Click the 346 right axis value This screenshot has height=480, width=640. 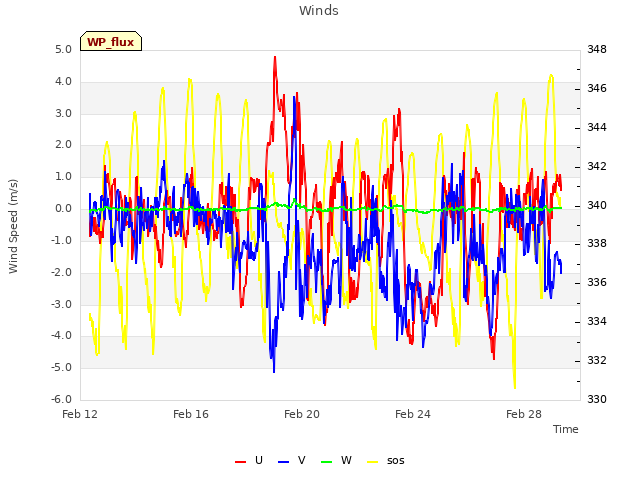597,89
